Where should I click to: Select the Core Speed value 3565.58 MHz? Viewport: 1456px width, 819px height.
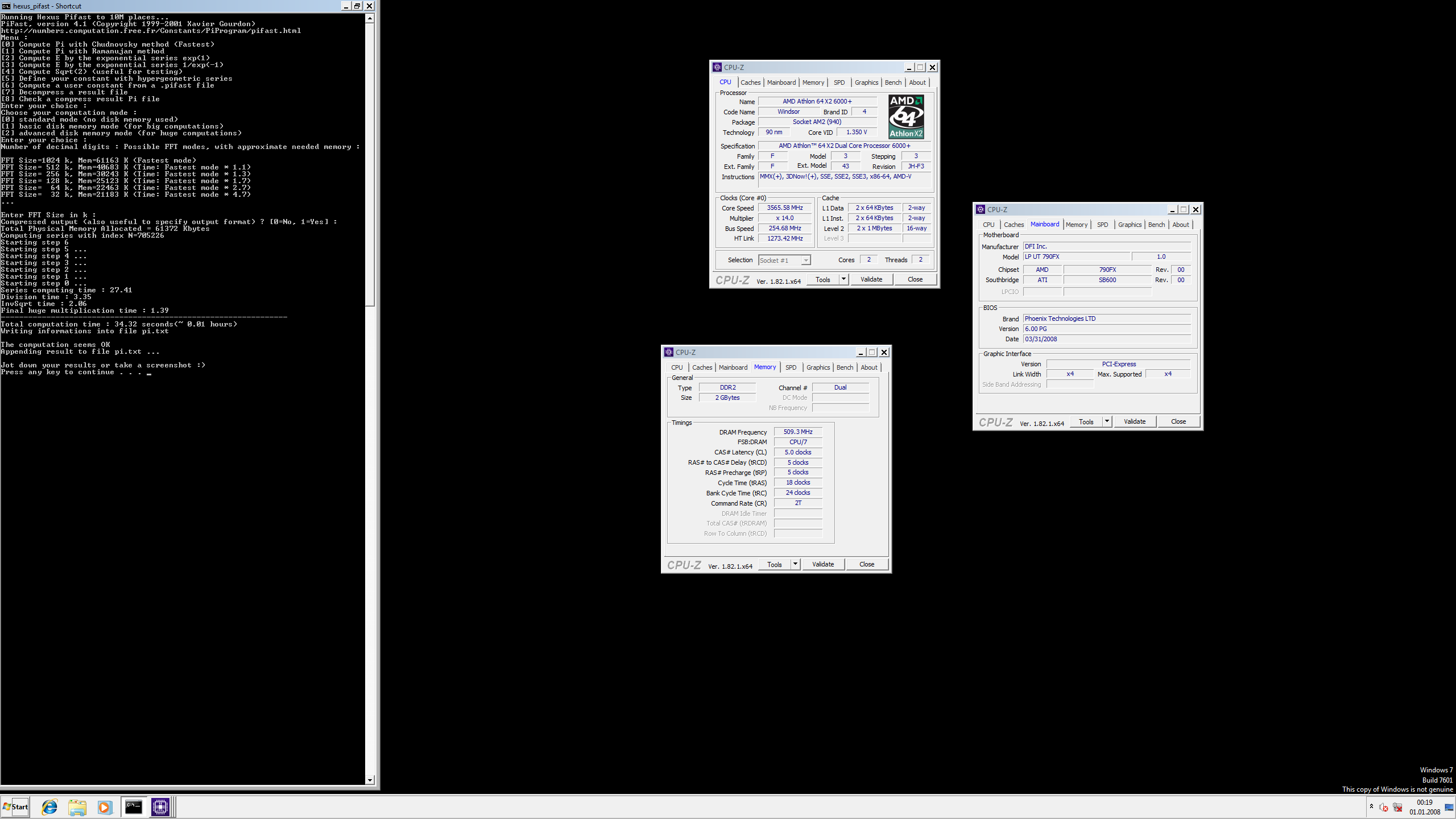click(785, 208)
